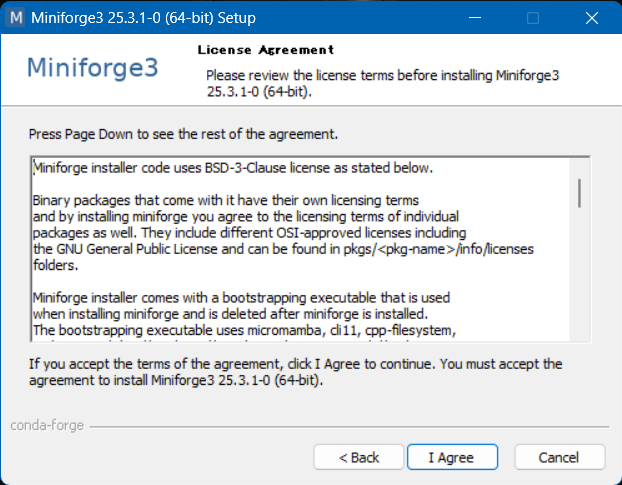Place cursor on the BSD-3-Clause license line
622x485 pixels.
click(x=233, y=167)
